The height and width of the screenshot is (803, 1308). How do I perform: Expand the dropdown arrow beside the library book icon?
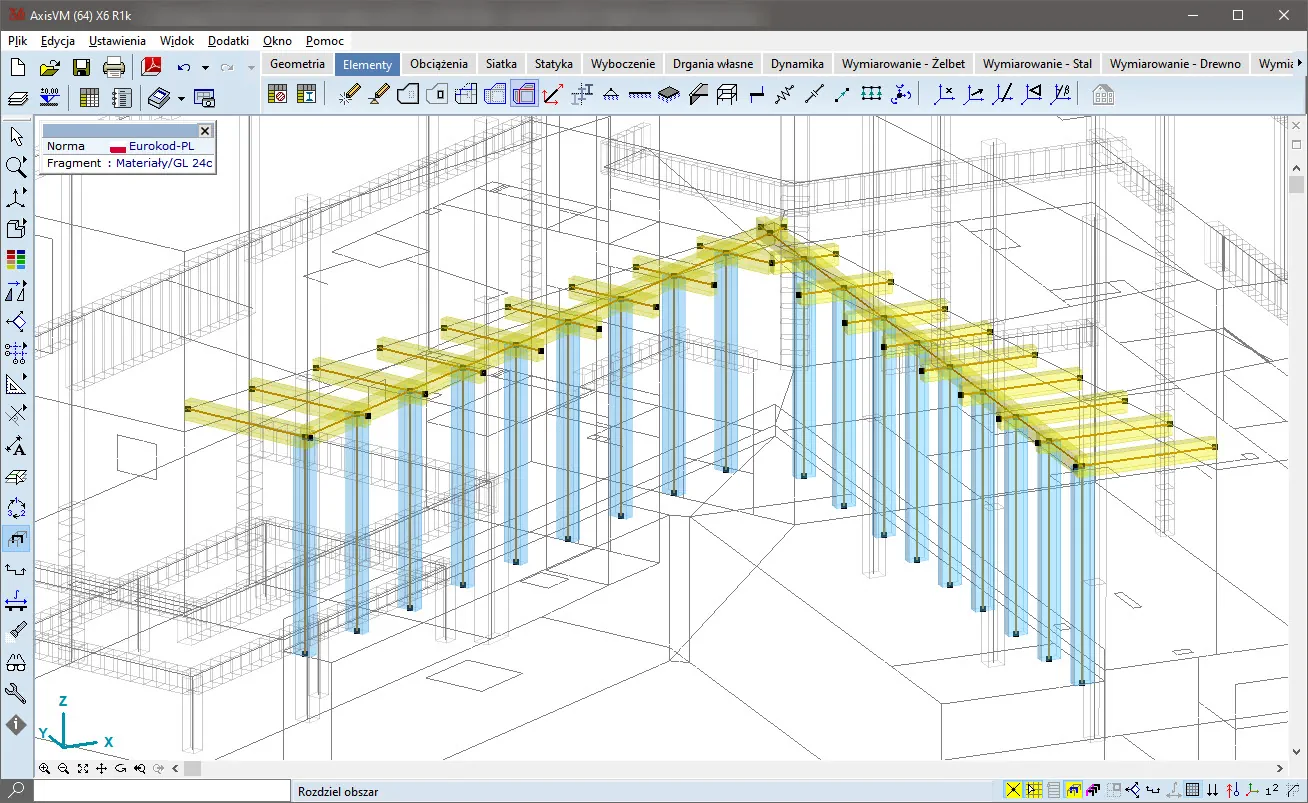click(181, 98)
